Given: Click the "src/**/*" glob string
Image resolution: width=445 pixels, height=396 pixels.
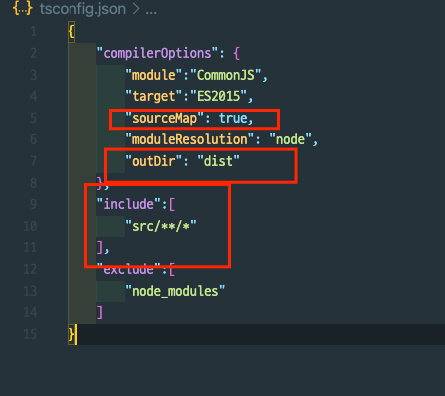Looking at the screenshot, I should 161,226.
